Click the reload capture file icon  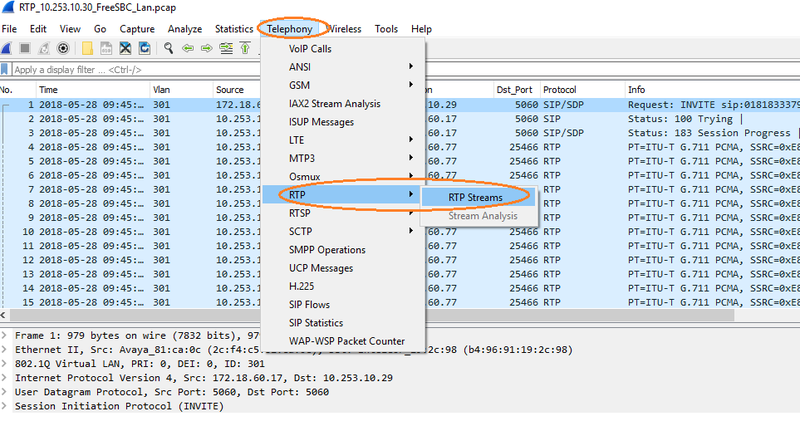coord(144,48)
